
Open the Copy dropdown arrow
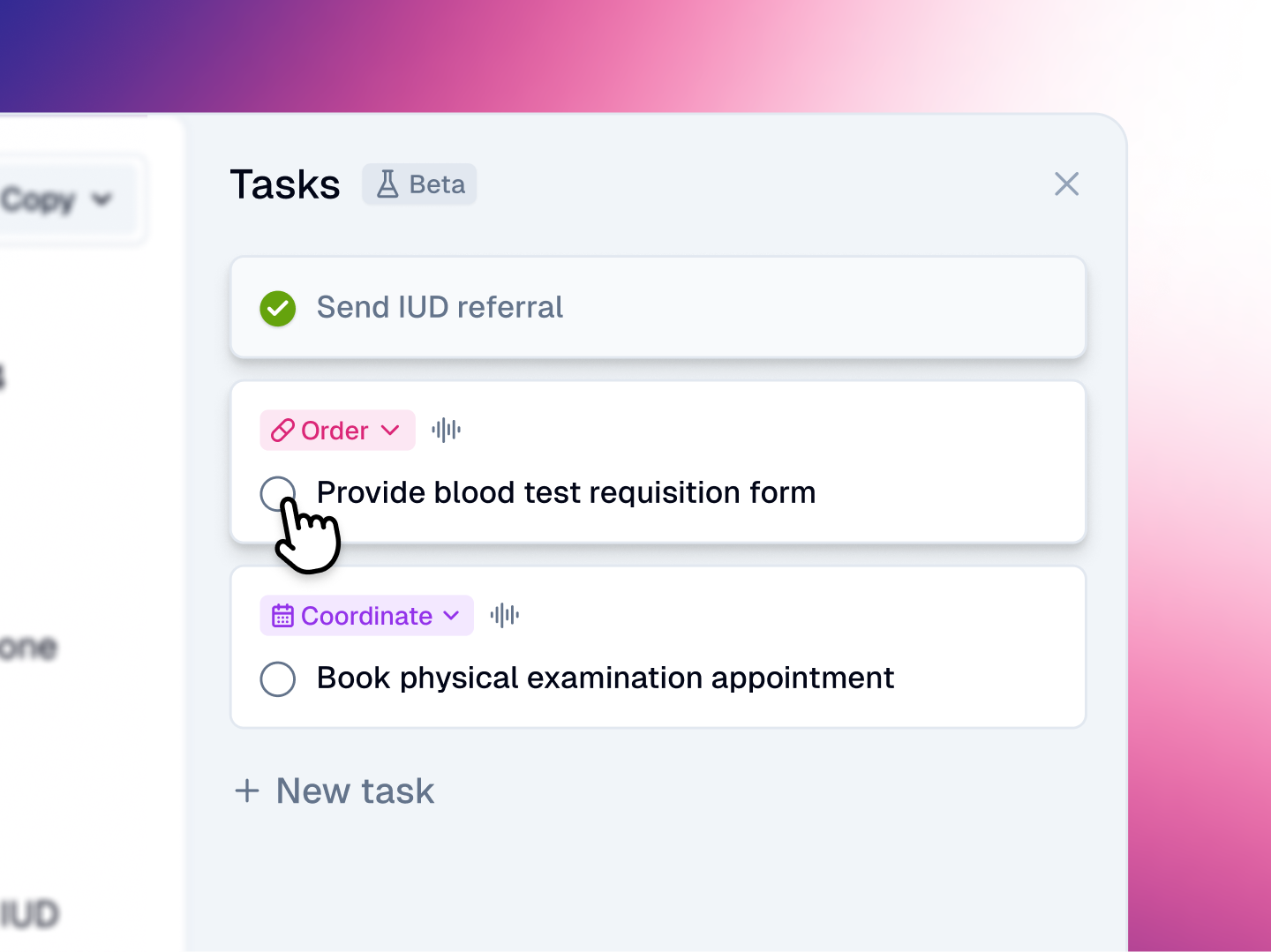tap(102, 199)
